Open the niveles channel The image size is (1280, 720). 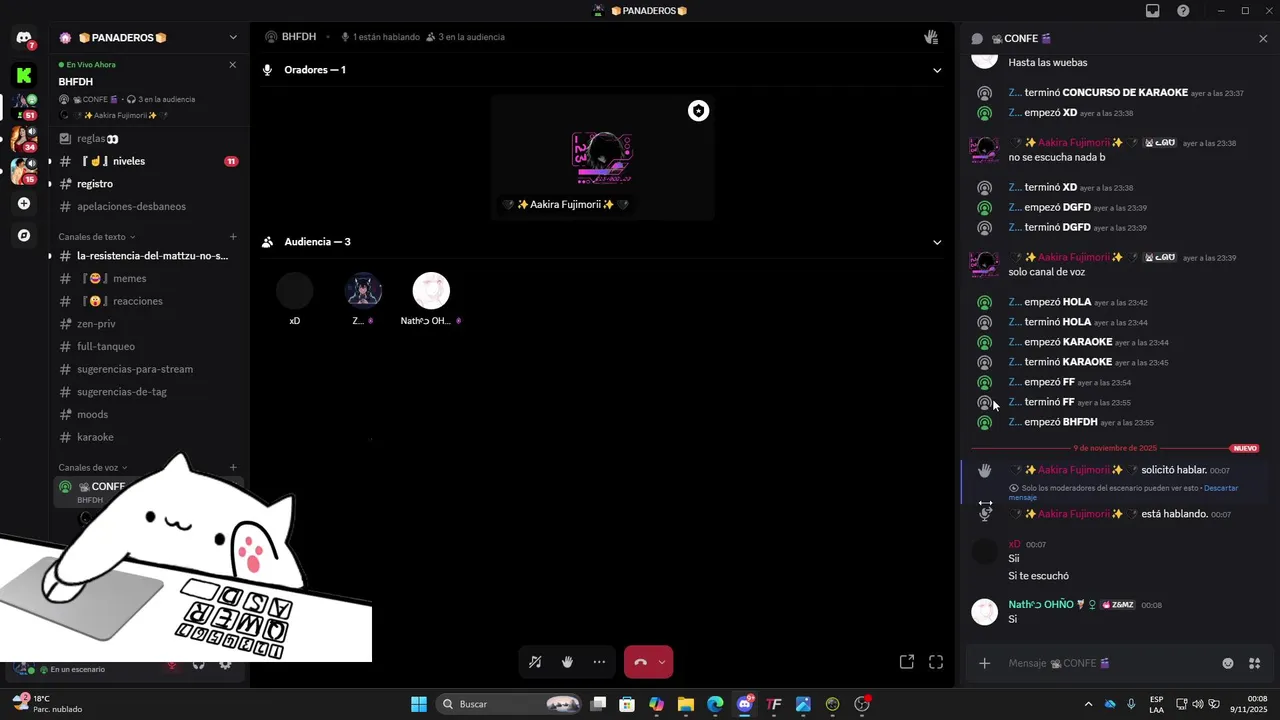coord(148,161)
